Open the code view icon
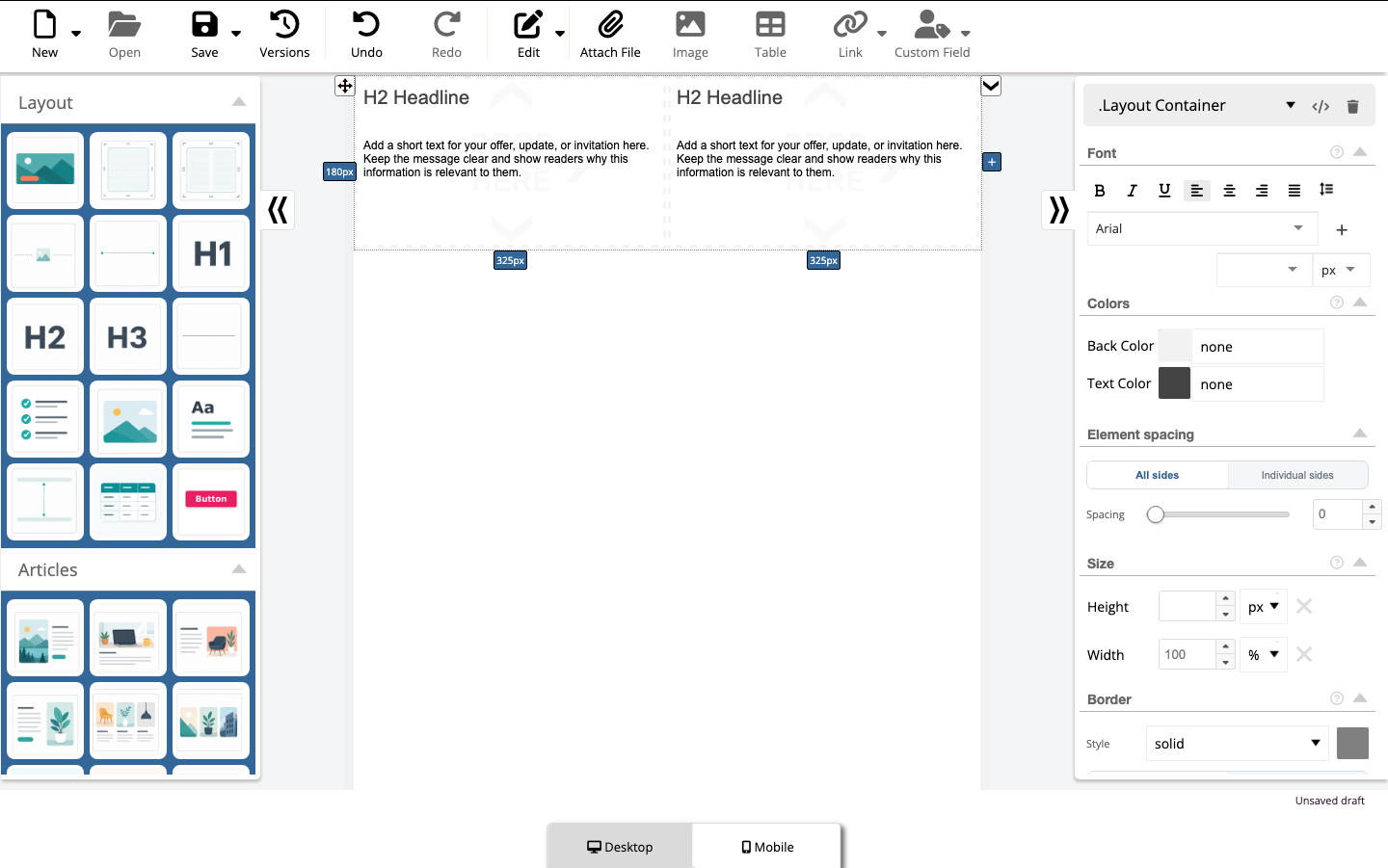 [x=1321, y=106]
